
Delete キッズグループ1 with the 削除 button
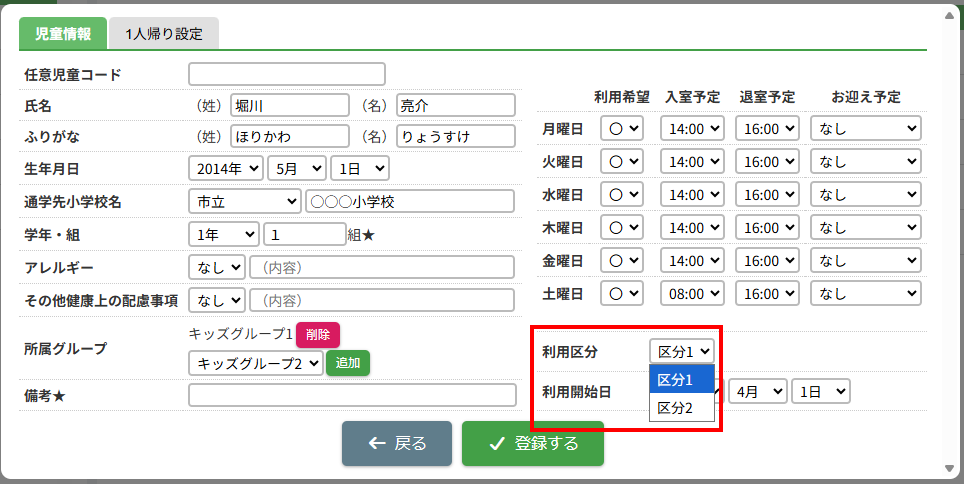pyautogui.click(x=318, y=335)
